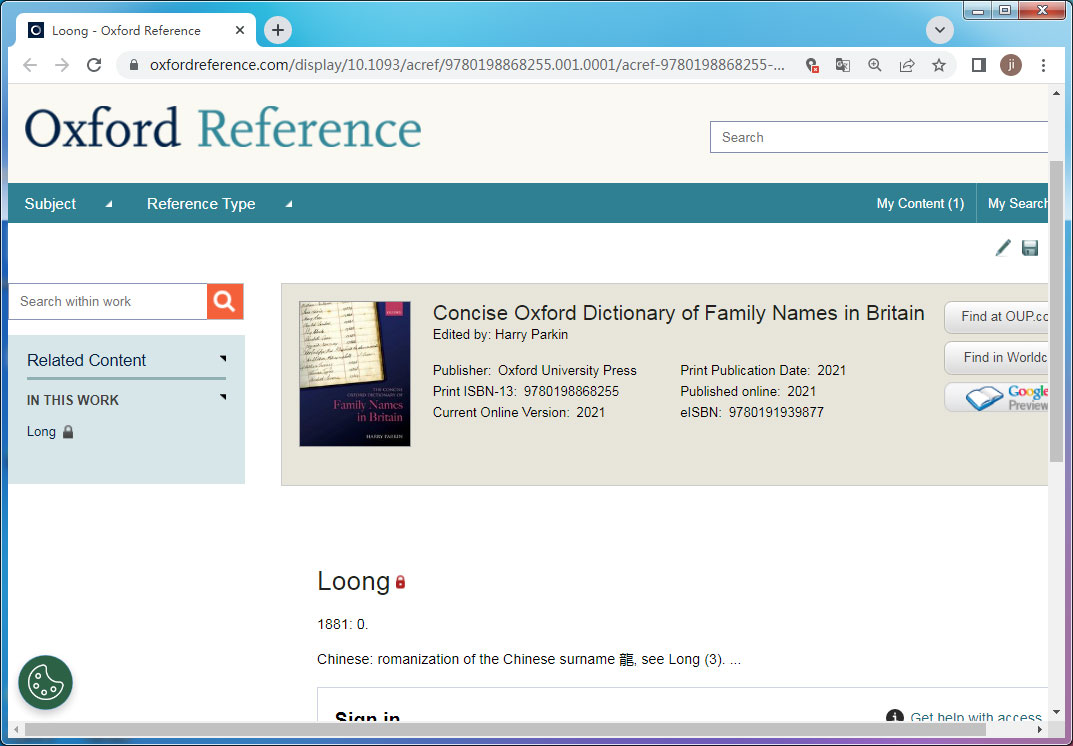Click the orange search within work magnifier button
This screenshot has height=746, width=1073.
click(225, 301)
